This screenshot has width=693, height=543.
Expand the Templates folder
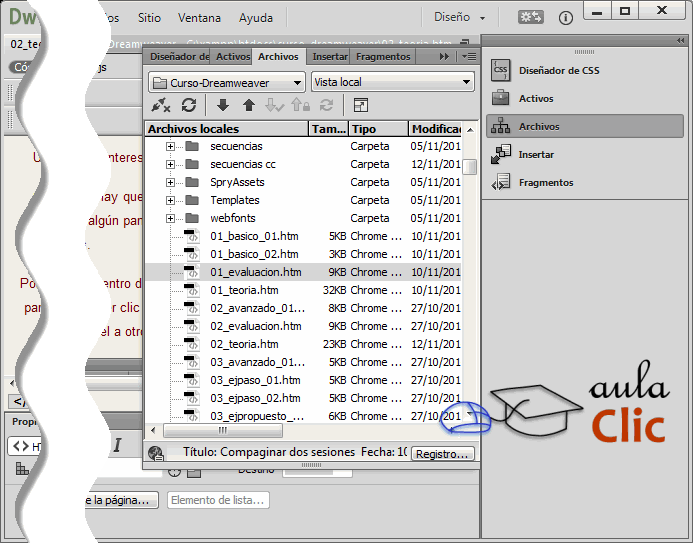pos(170,200)
